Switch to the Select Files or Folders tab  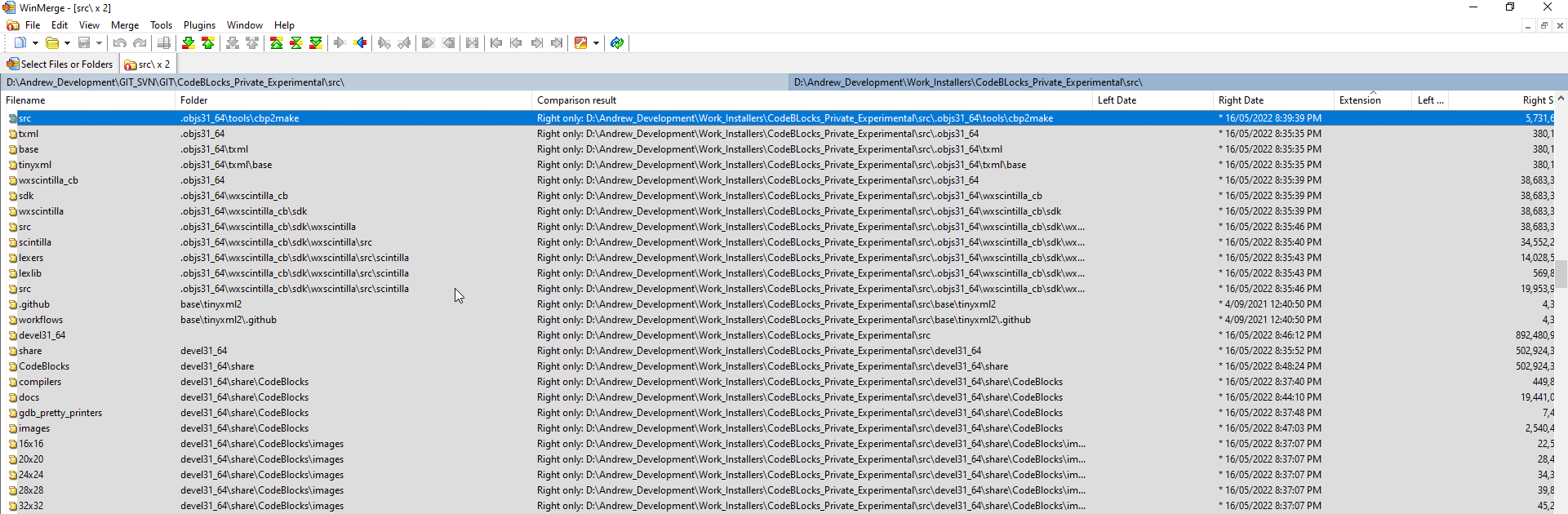[60, 64]
